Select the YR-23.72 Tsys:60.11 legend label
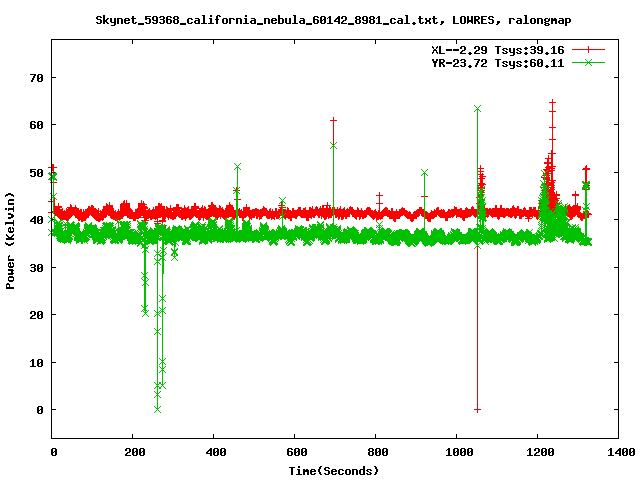 [x=498, y=63]
